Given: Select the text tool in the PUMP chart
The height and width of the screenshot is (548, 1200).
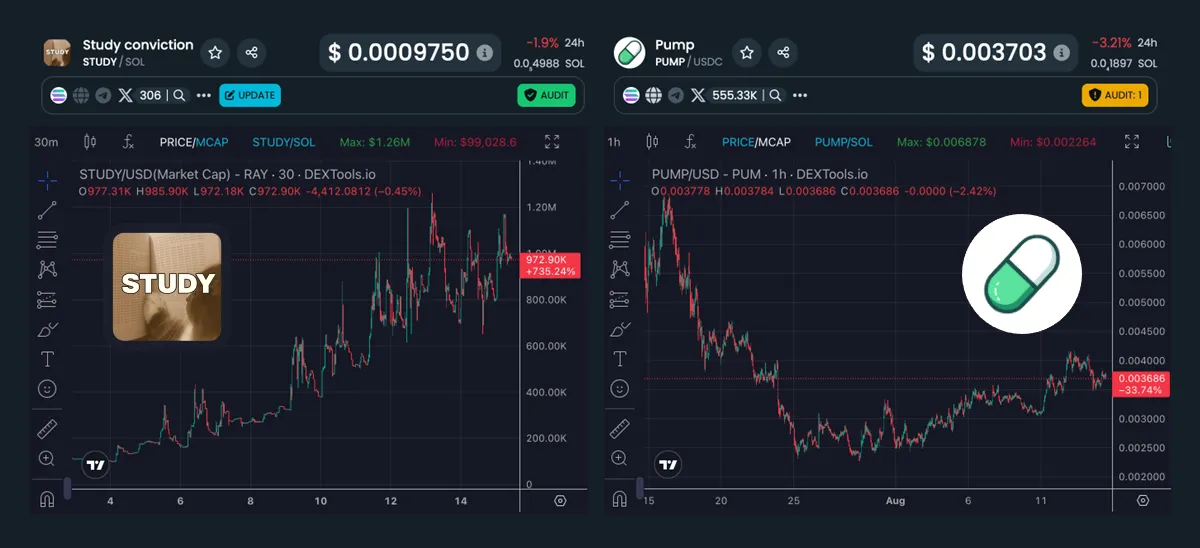Looking at the screenshot, I should pyautogui.click(x=620, y=358).
